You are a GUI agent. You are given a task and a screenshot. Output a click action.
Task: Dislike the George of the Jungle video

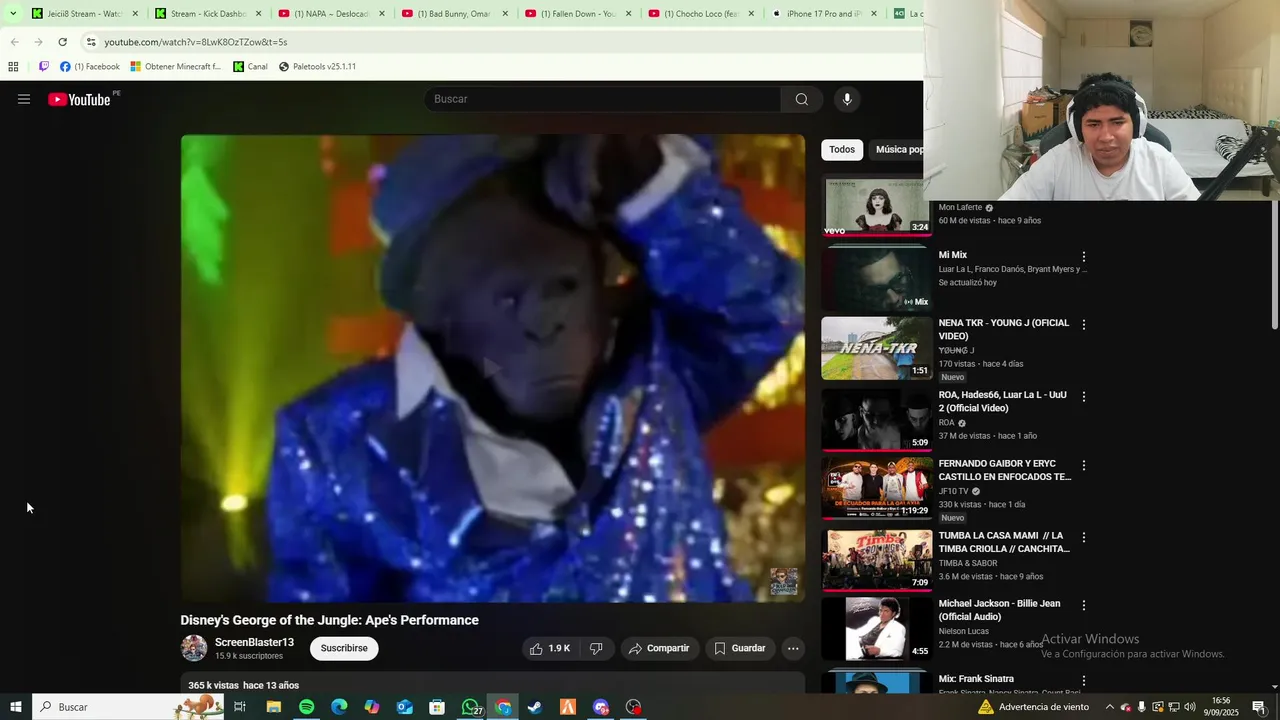click(x=596, y=648)
